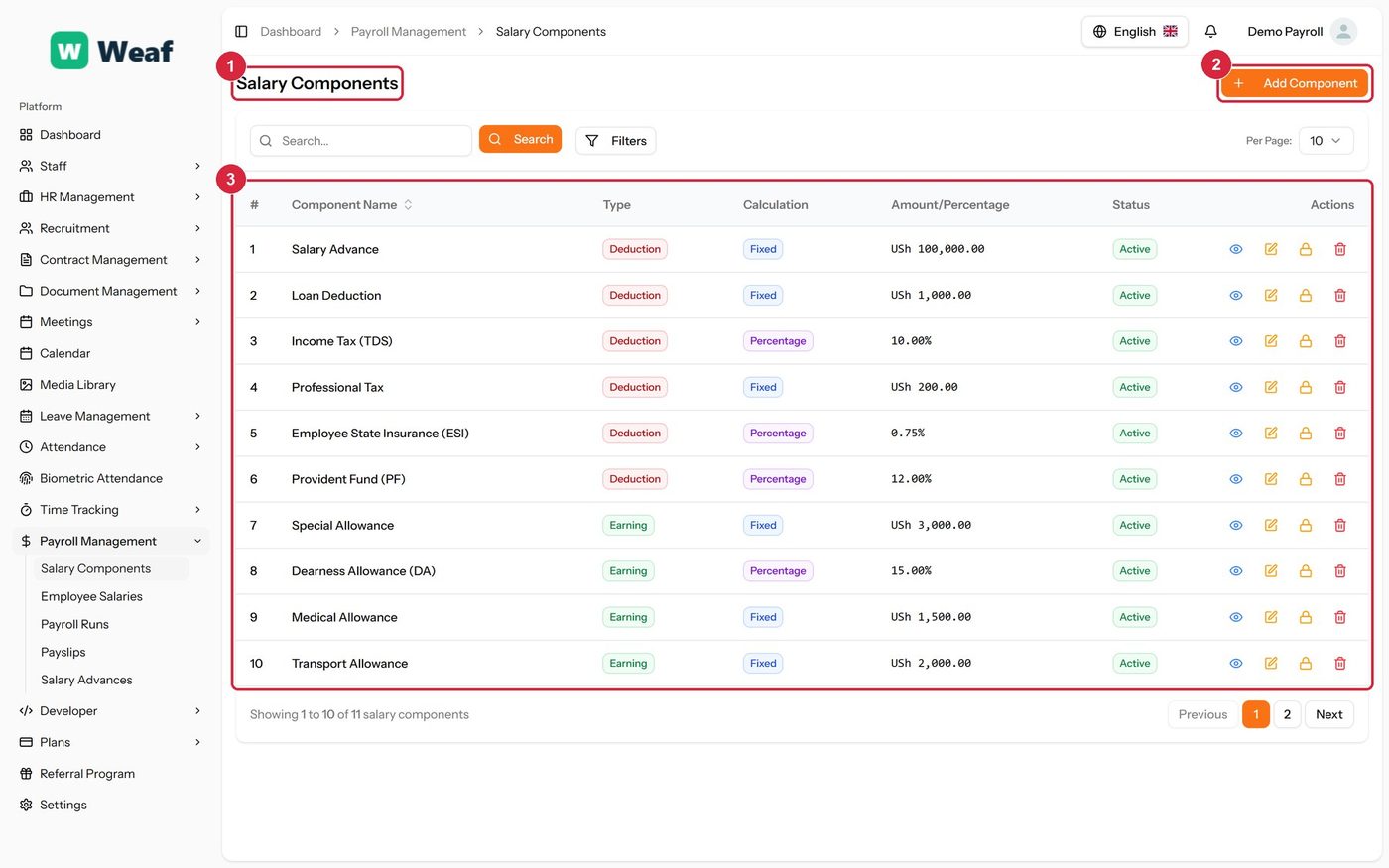
Task: Open the Filters button
Action: coord(615,141)
